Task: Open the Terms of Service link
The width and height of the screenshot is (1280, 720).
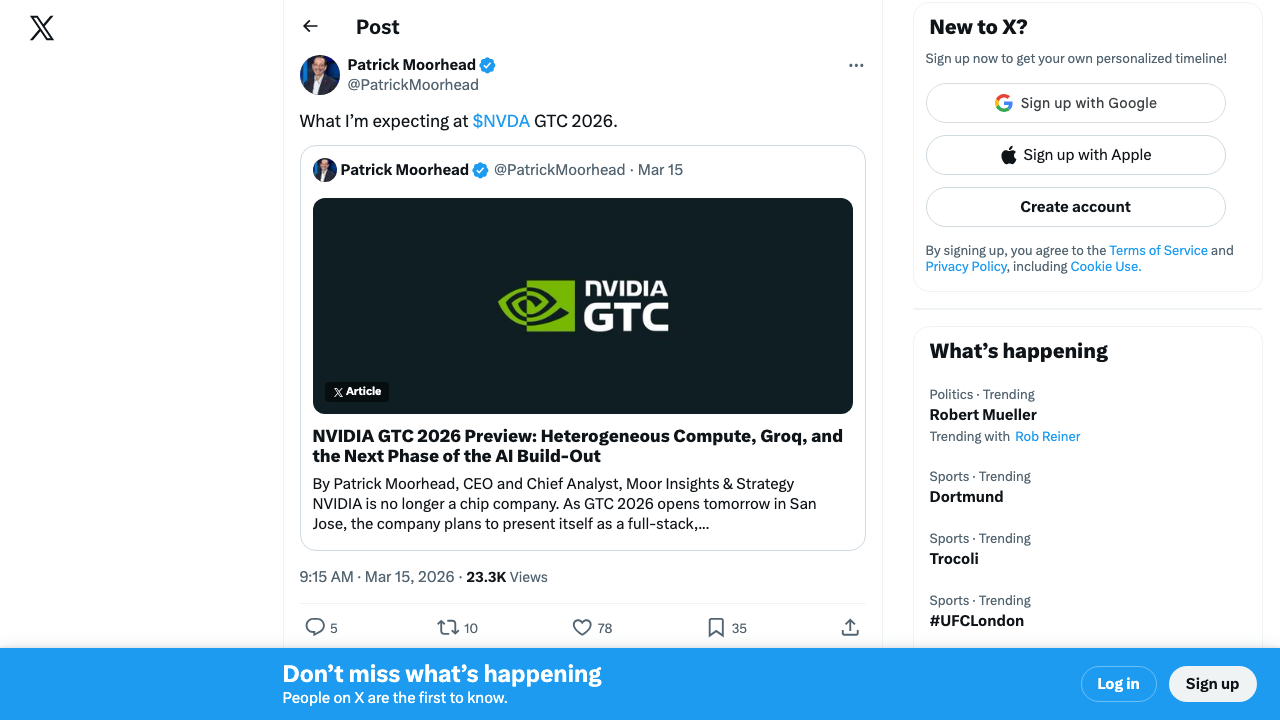Action: (x=1158, y=251)
